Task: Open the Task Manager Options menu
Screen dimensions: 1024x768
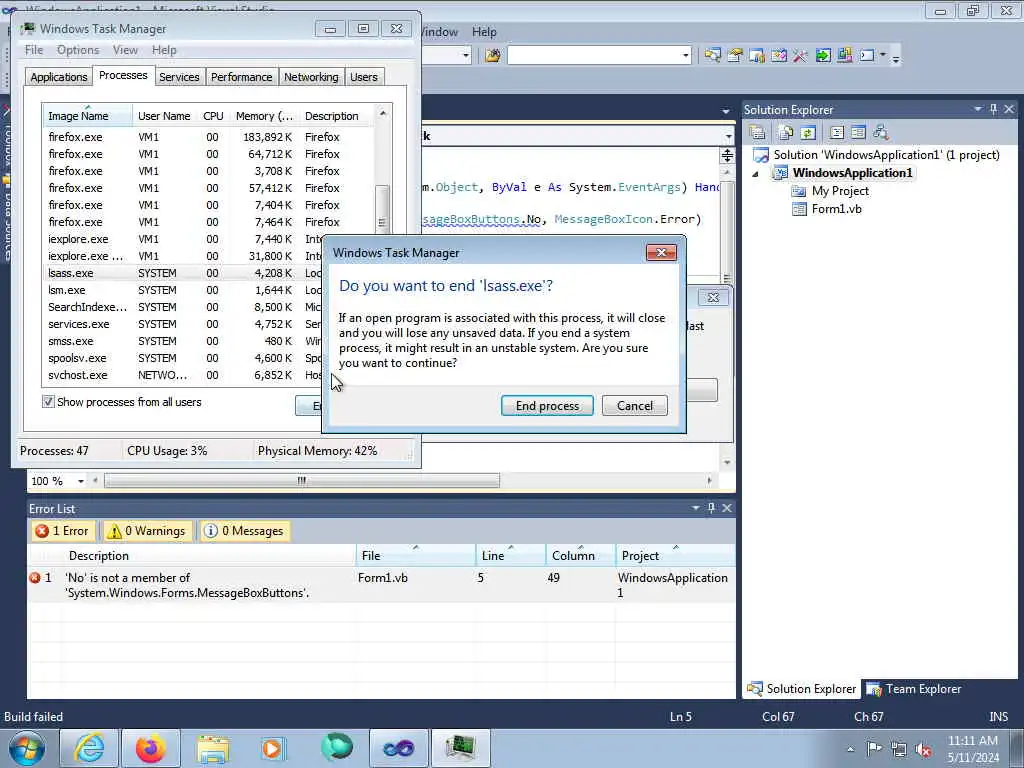Action: pos(78,50)
